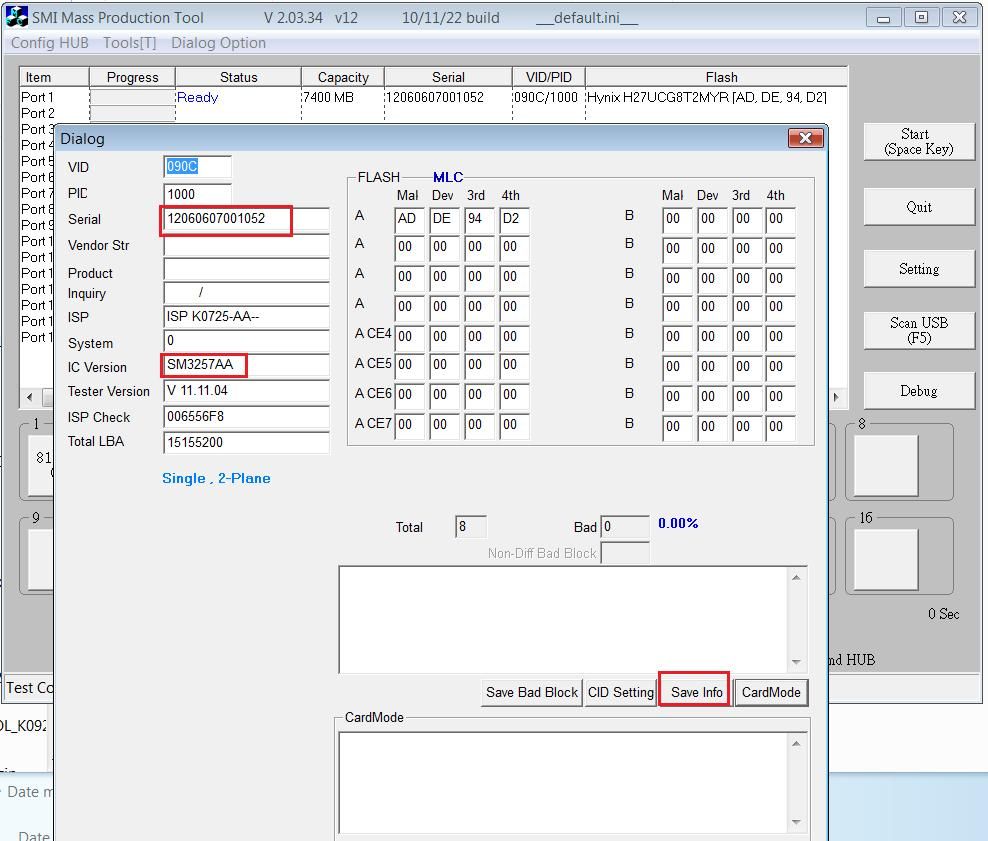Click the SMI Mass Production Tool app icon
The height and width of the screenshot is (841, 988).
coord(16,17)
